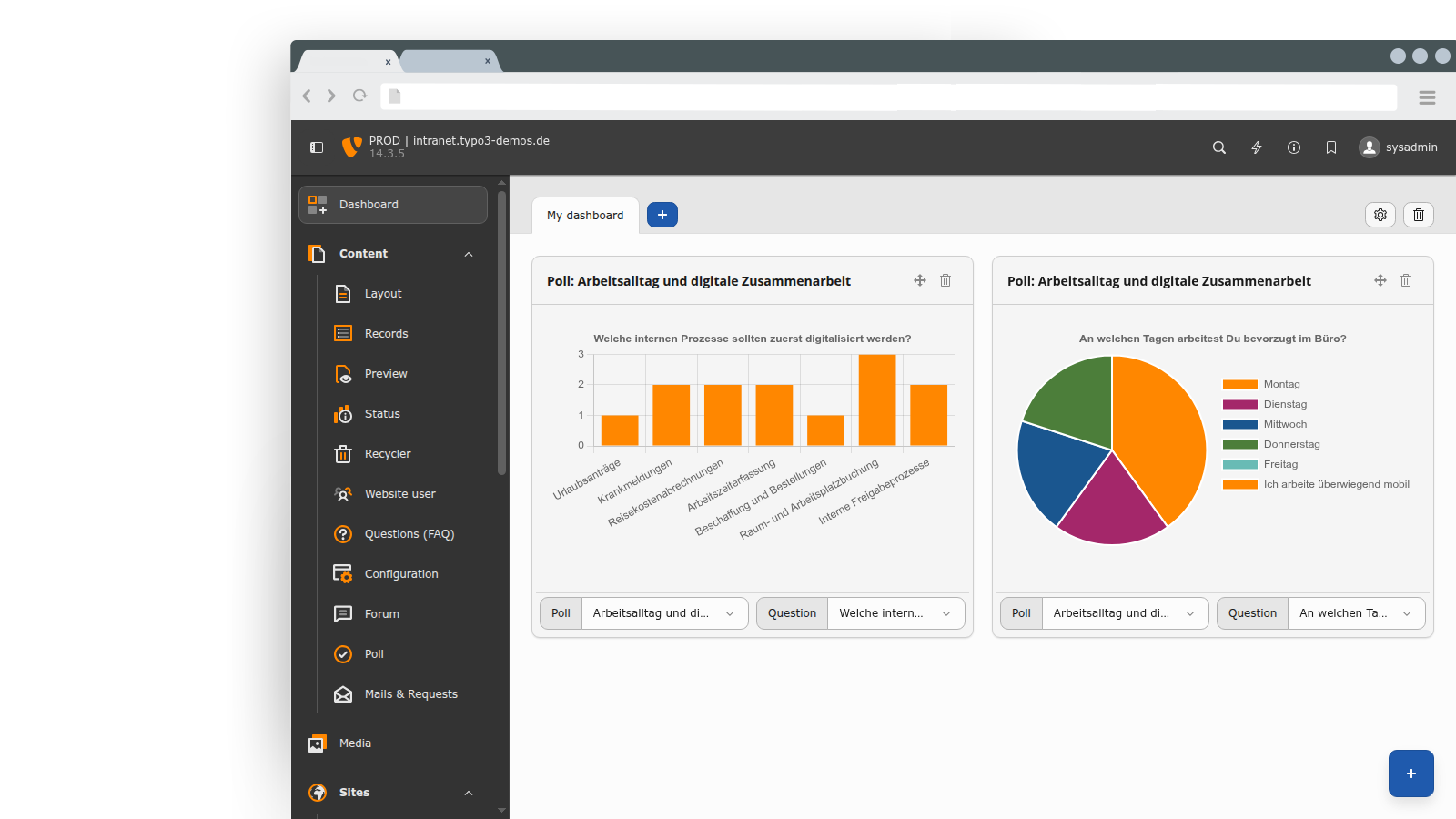Toggle the module menu sidebar icon
Viewport: 1456px width, 819px height.
317,147
